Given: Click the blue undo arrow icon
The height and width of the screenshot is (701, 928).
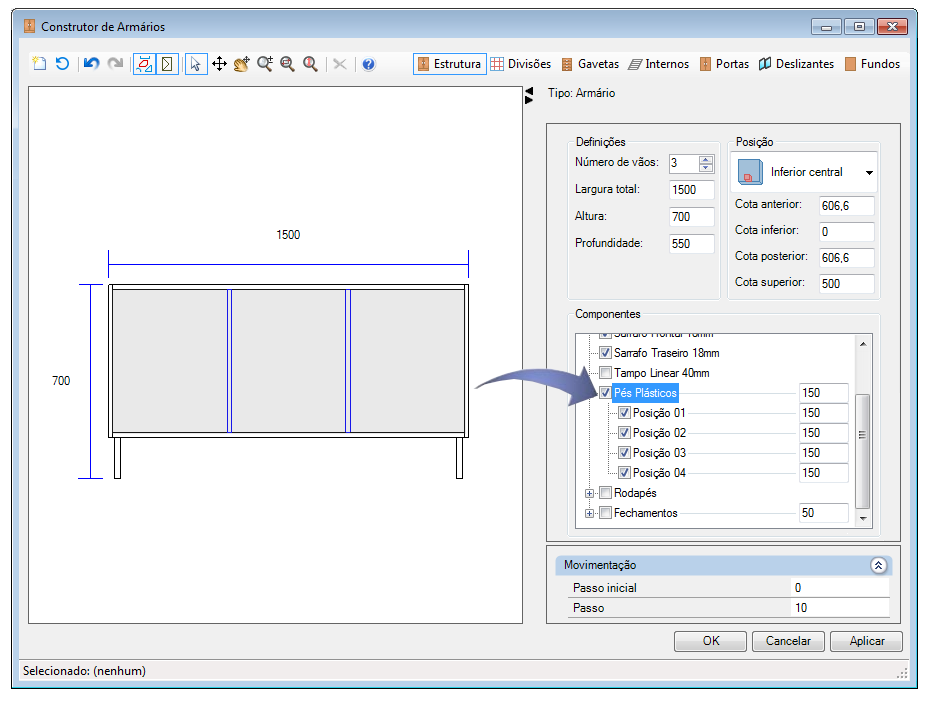Looking at the screenshot, I should 91,64.
